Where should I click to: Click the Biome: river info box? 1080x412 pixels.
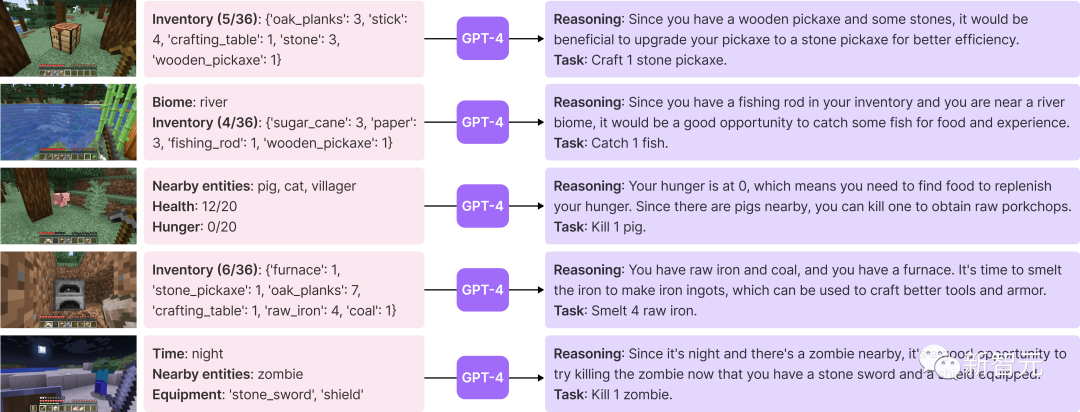click(x=285, y=122)
